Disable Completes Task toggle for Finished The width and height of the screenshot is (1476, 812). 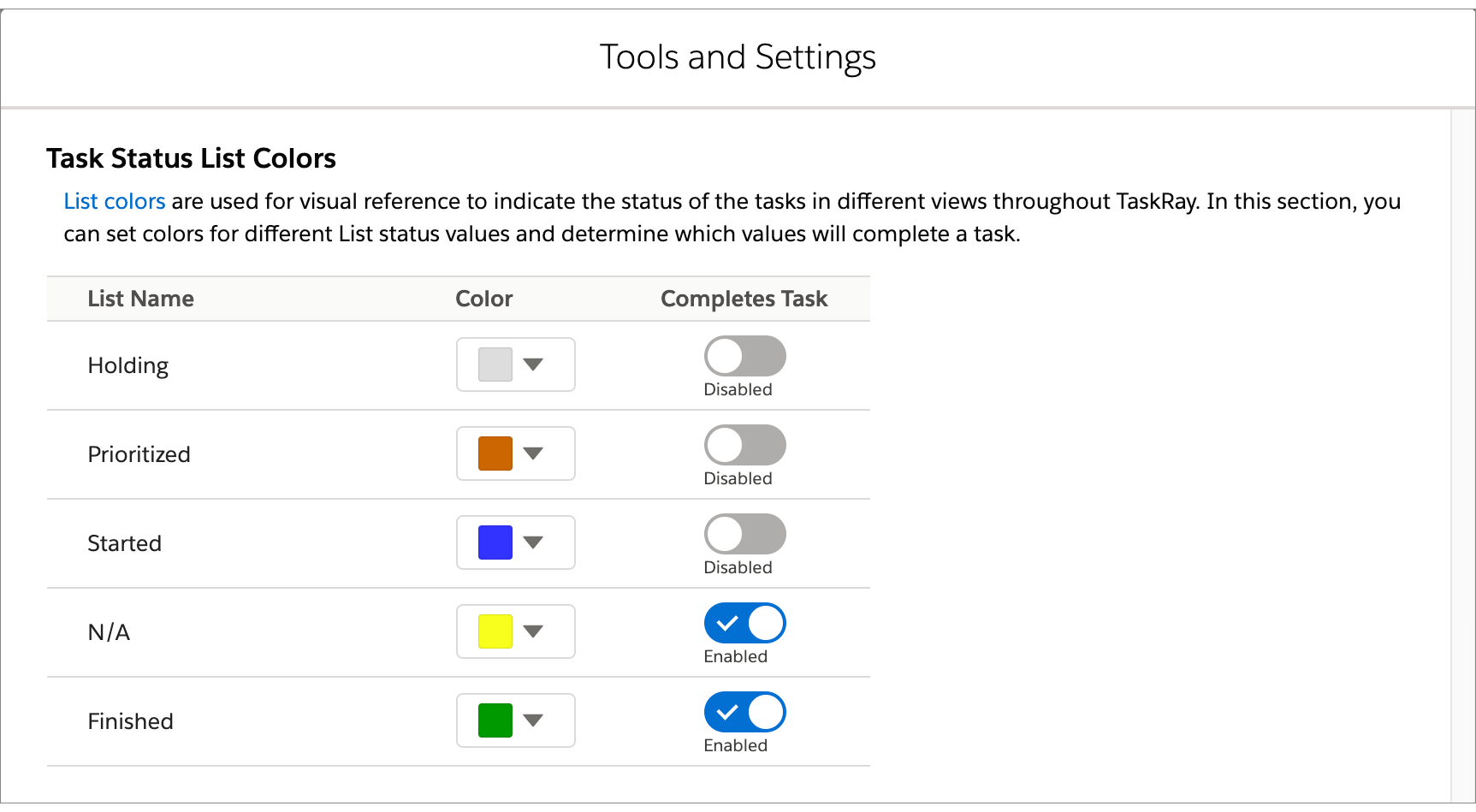point(744,712)
